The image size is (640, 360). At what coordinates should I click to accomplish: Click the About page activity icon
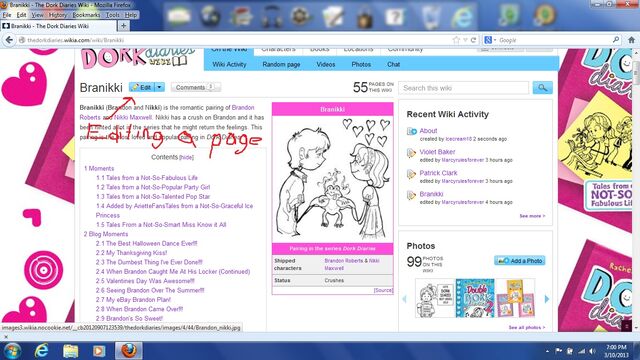click(411, 131)
